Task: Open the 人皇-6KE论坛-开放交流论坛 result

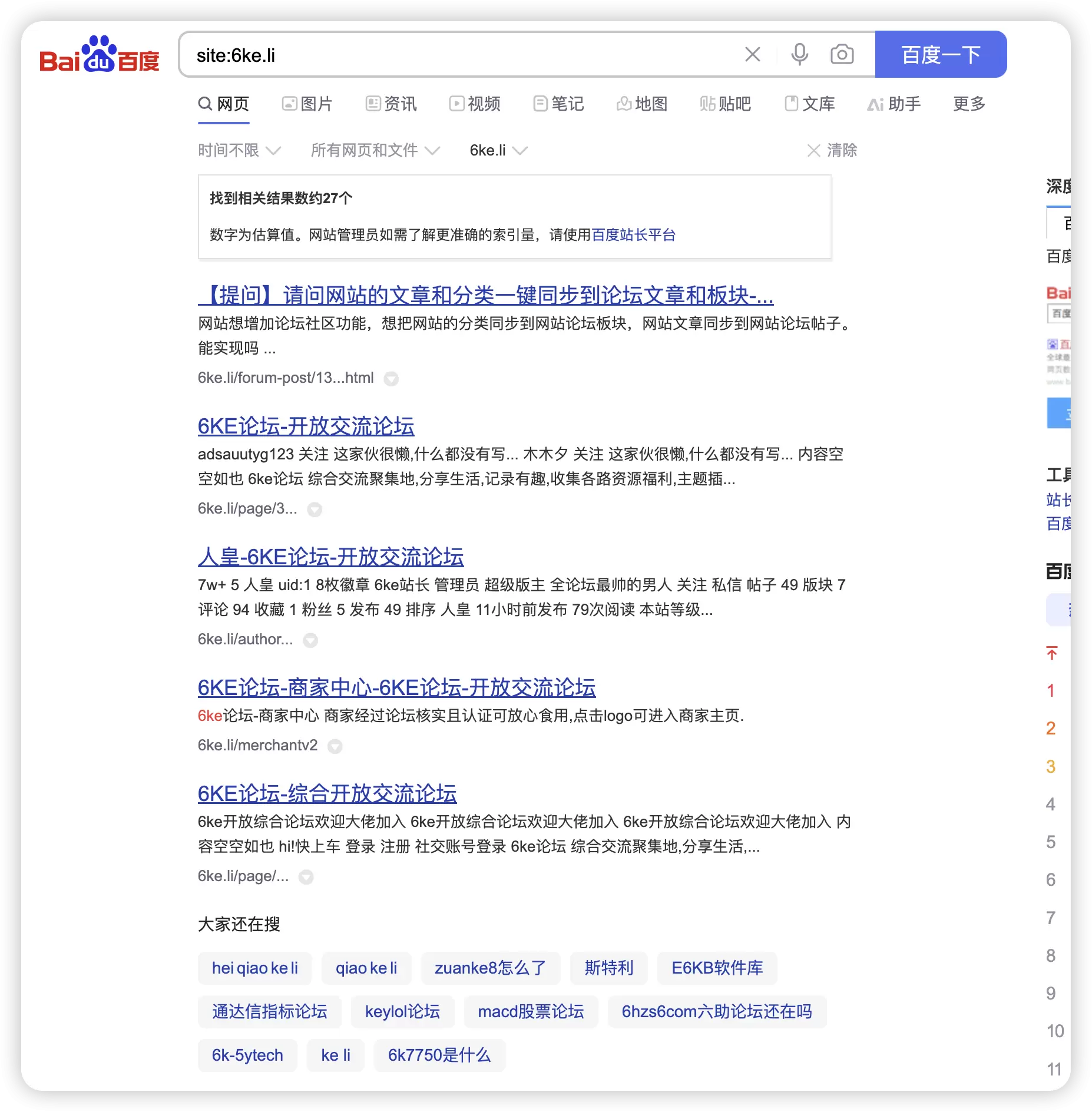Action: pos(331,557)
